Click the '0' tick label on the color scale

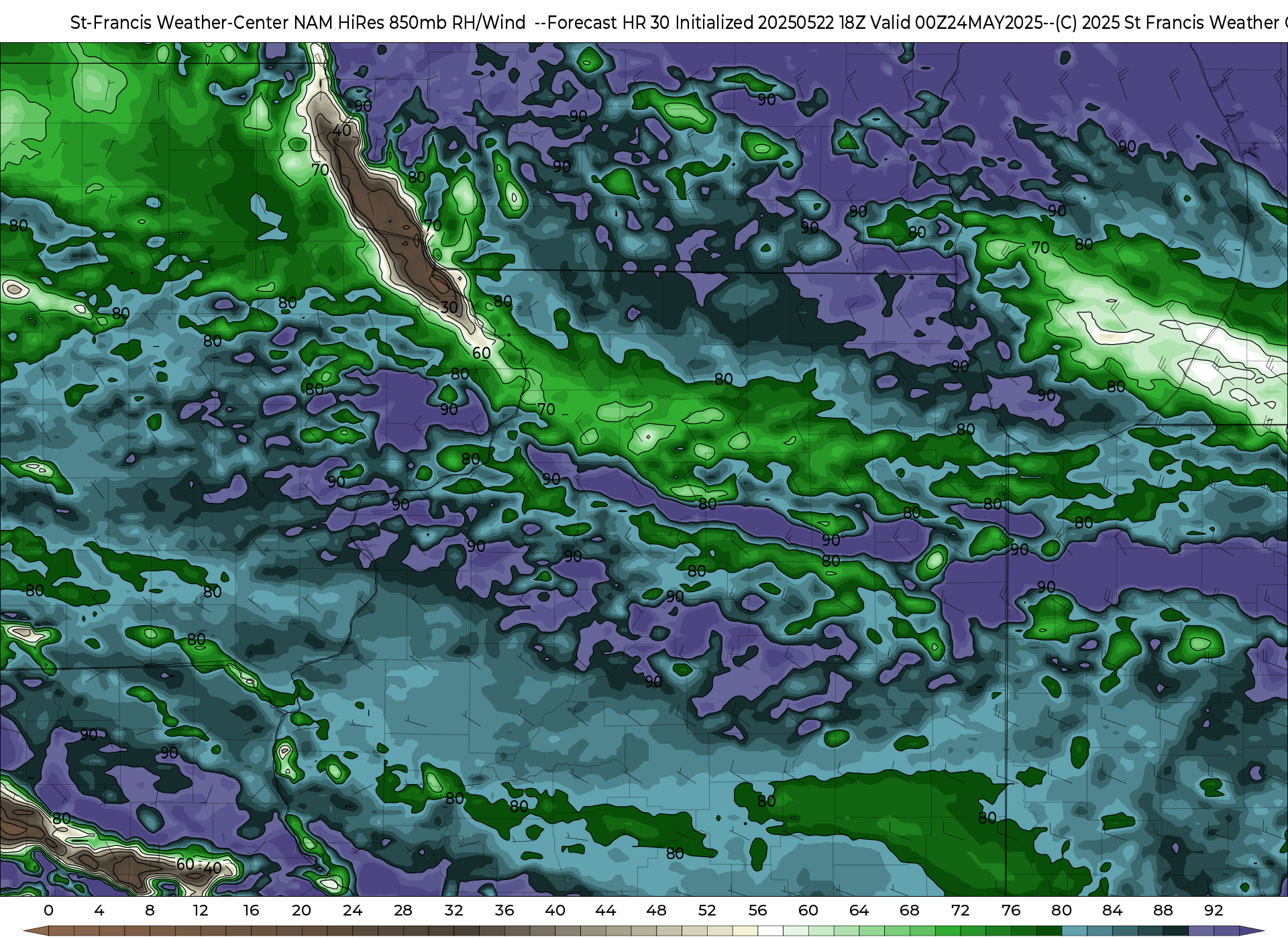tap(48, 911)
